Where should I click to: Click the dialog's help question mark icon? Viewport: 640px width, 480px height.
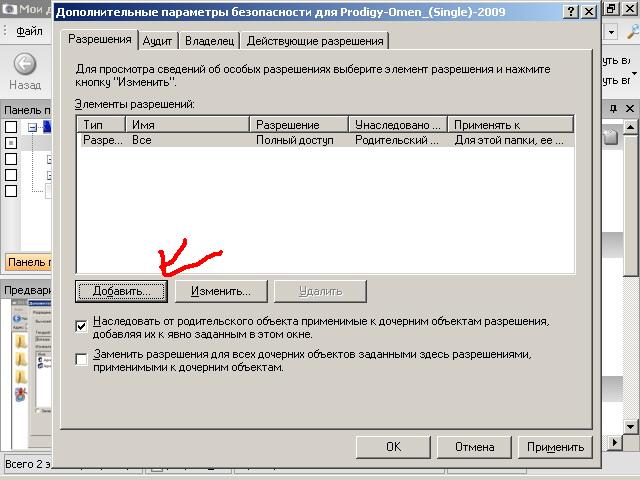(x=570, y=12)
